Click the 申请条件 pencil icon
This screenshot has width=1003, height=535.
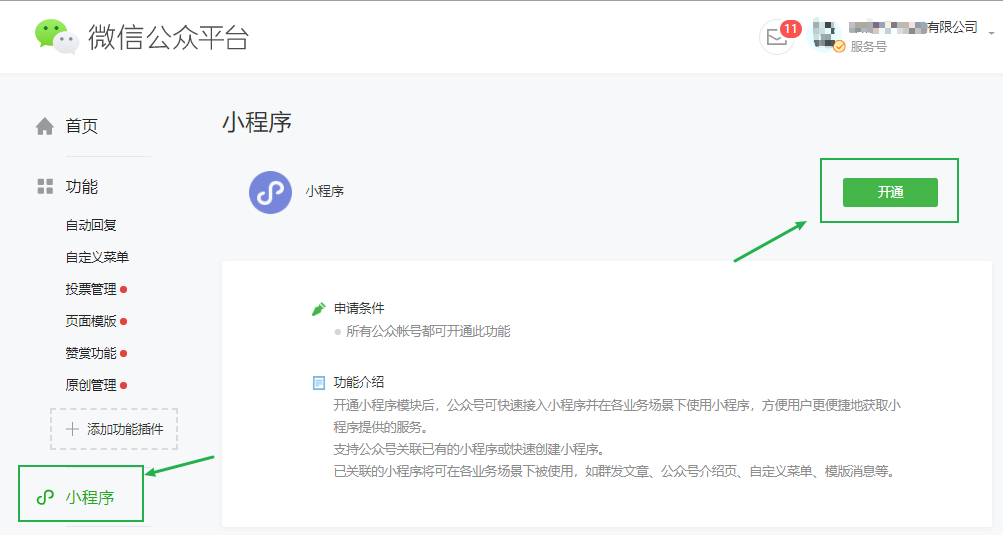(x=319, y=309)
